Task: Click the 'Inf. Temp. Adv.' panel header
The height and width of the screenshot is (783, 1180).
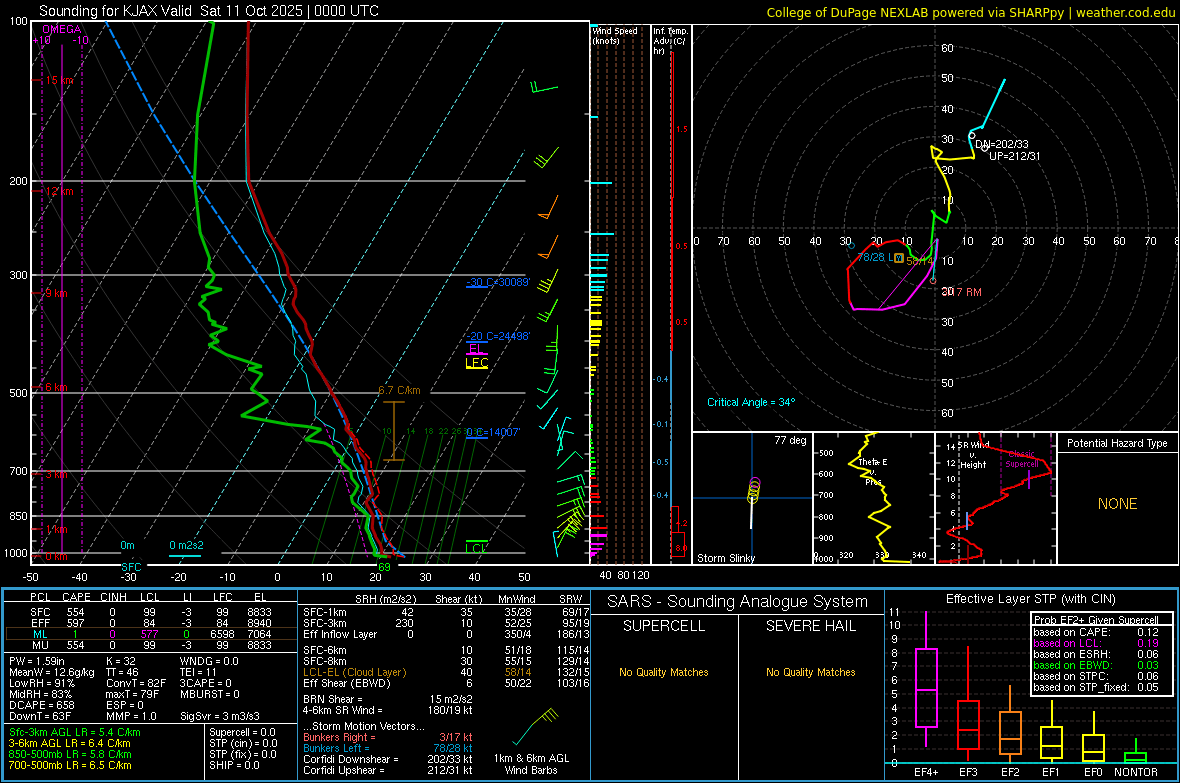Action: (670, 41)
